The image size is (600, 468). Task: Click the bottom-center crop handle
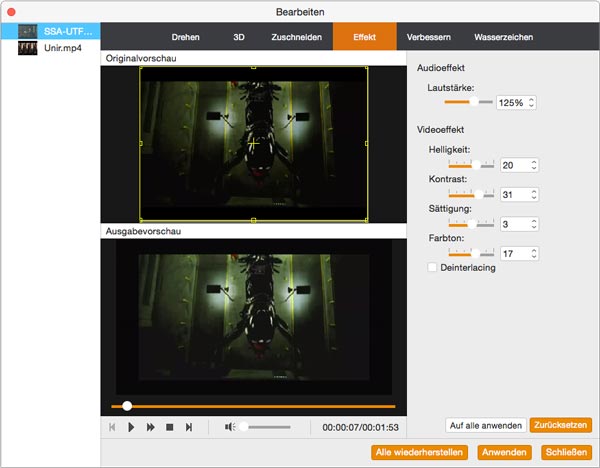pyautogui.click(x=253, y=220)
